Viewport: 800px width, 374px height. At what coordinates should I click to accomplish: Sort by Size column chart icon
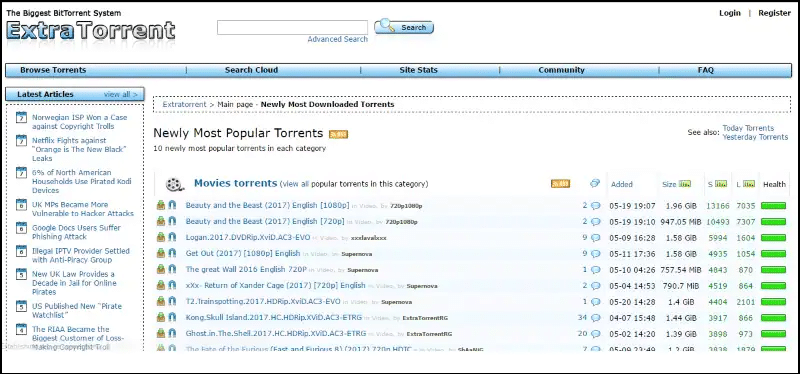click(685, 184)
